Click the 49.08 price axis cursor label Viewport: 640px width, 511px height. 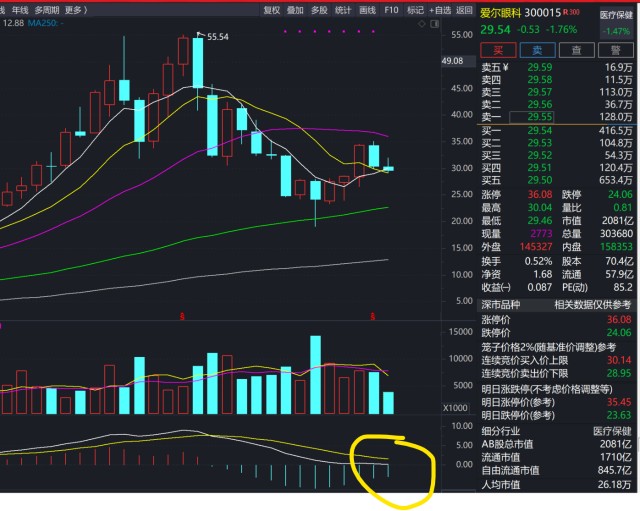[458, 61]
